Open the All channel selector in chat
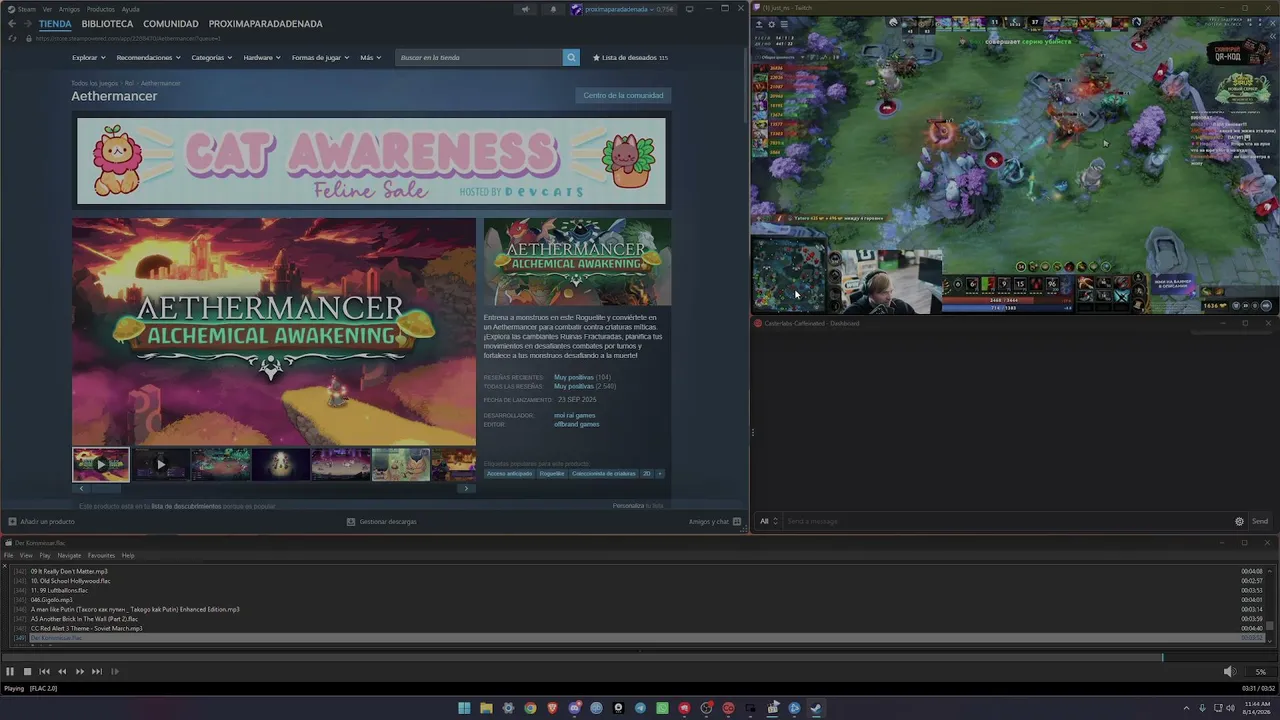Viewport: 1280px width, 720px height. tap(767, 521)
